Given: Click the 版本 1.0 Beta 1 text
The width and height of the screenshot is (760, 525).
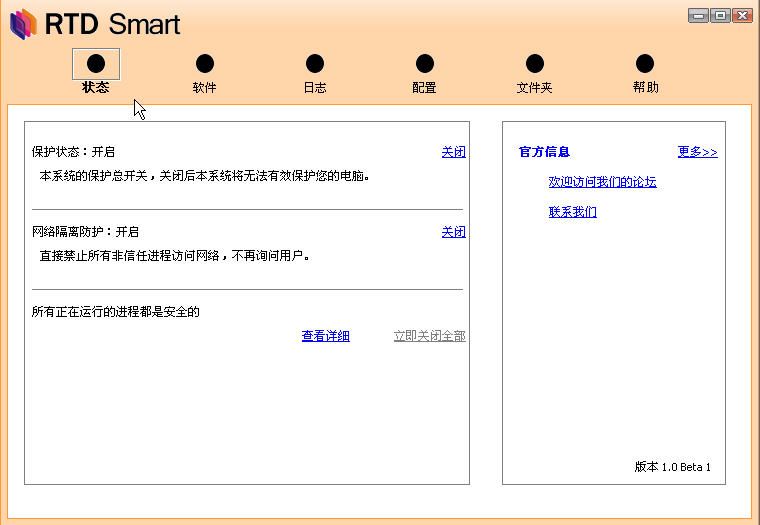Looking at the screenshot, I should point(673,467).
